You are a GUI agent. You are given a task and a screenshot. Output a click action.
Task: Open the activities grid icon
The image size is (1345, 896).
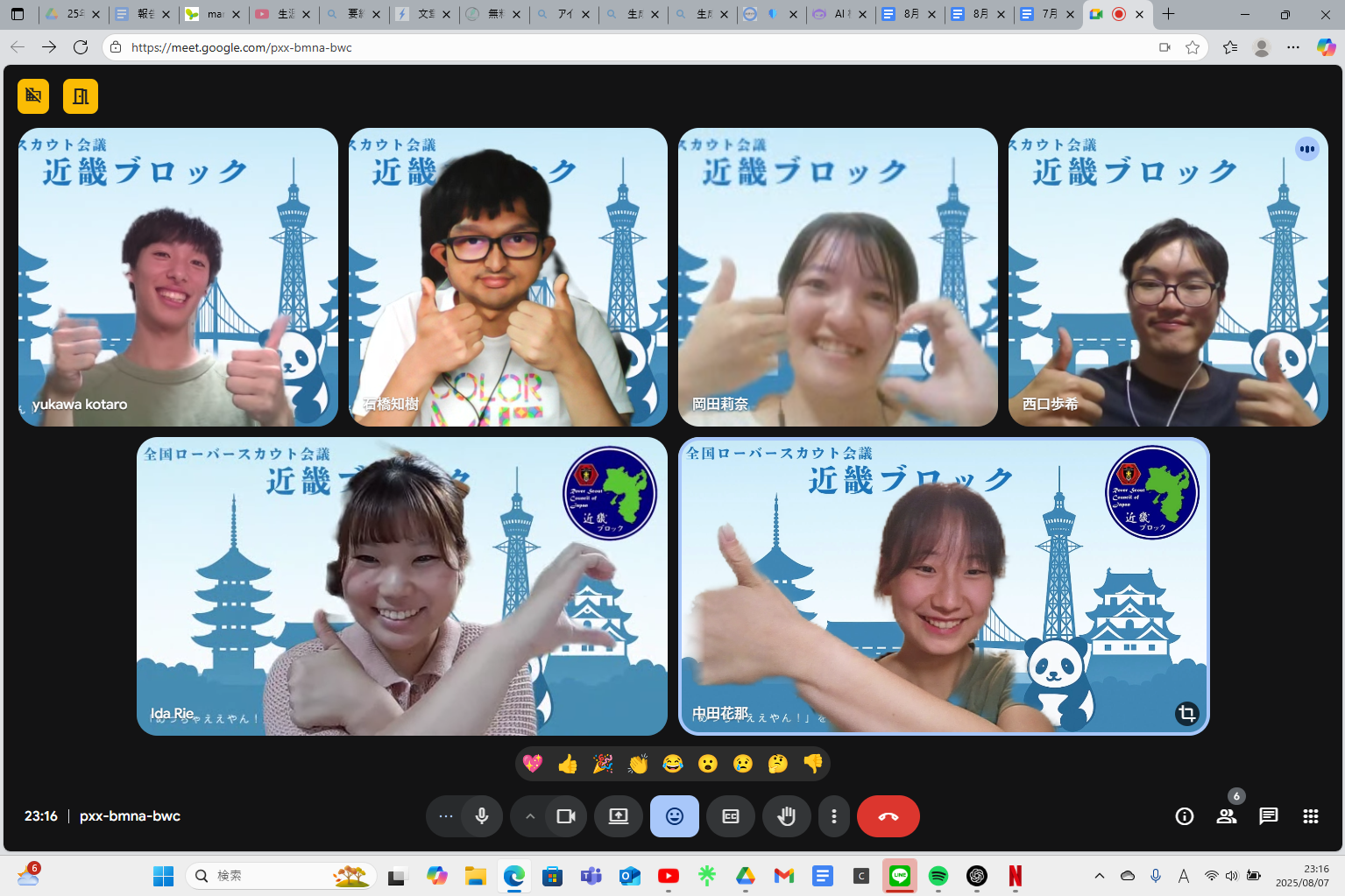tap(1310, 816)
